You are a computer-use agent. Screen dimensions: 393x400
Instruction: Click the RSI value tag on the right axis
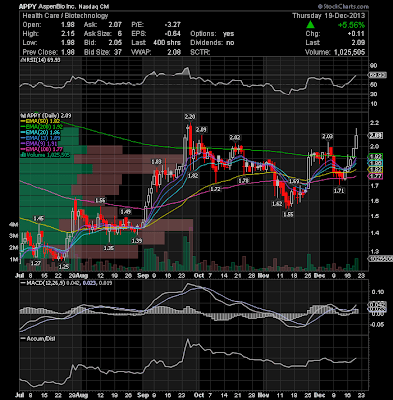point(377,75)
